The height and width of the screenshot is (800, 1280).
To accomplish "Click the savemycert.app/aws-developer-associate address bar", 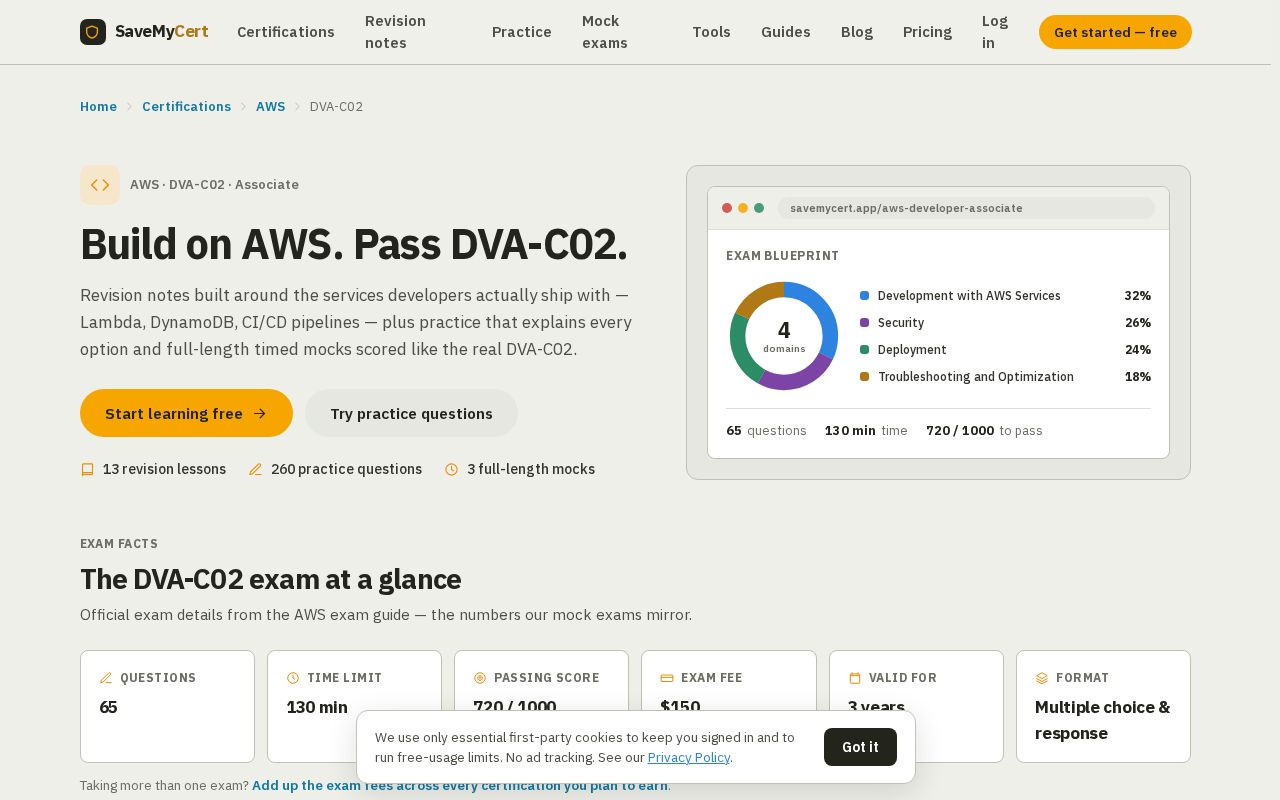I will (x=966, y=208).
